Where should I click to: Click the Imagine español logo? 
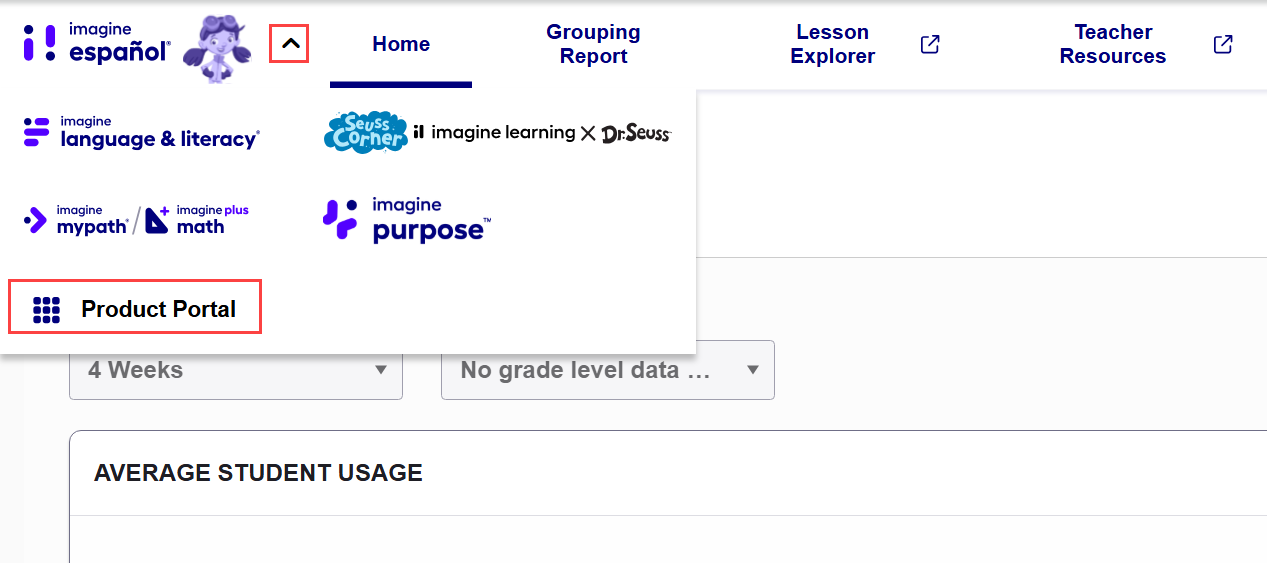(x=97, y=44)
